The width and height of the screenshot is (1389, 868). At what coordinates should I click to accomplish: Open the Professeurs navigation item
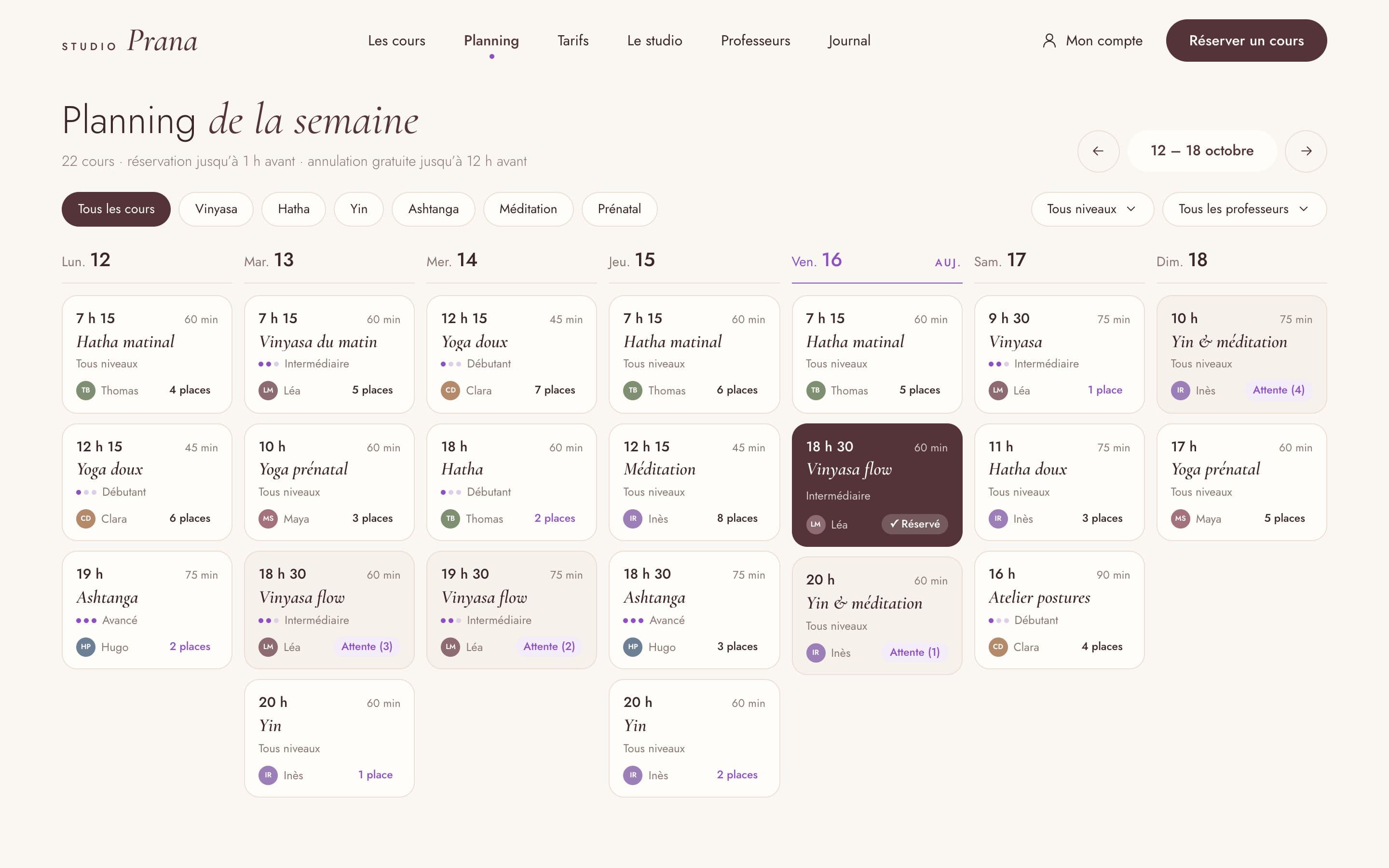point(755,41)
